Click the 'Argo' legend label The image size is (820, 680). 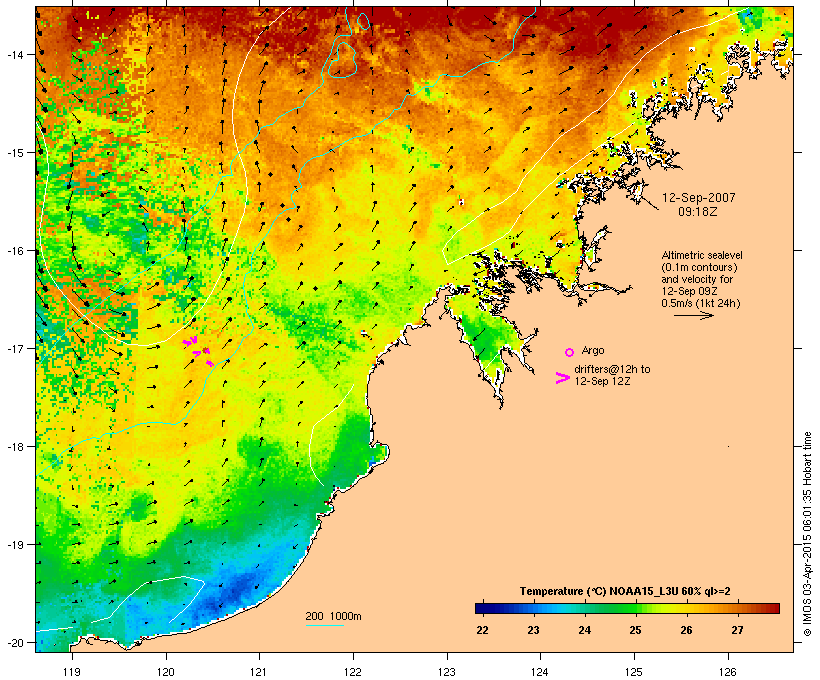pos(593,350)
